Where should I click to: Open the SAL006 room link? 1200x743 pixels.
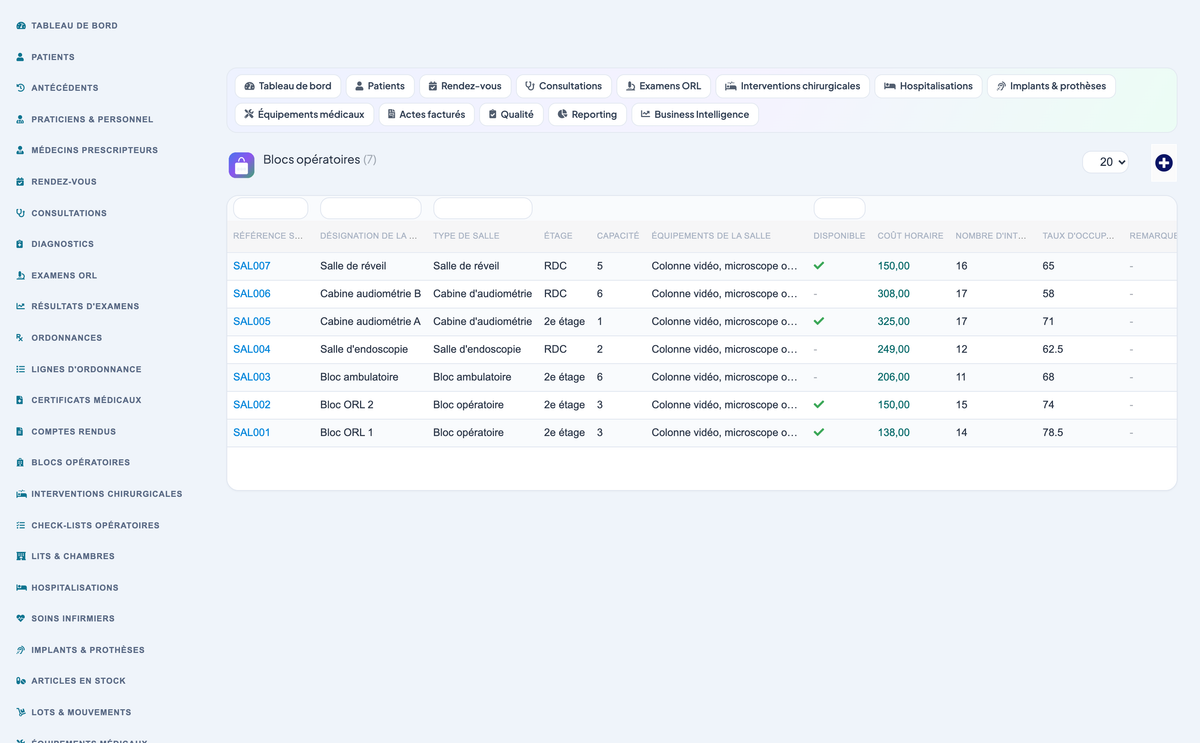pyautogui.click(x=252, y=294)
